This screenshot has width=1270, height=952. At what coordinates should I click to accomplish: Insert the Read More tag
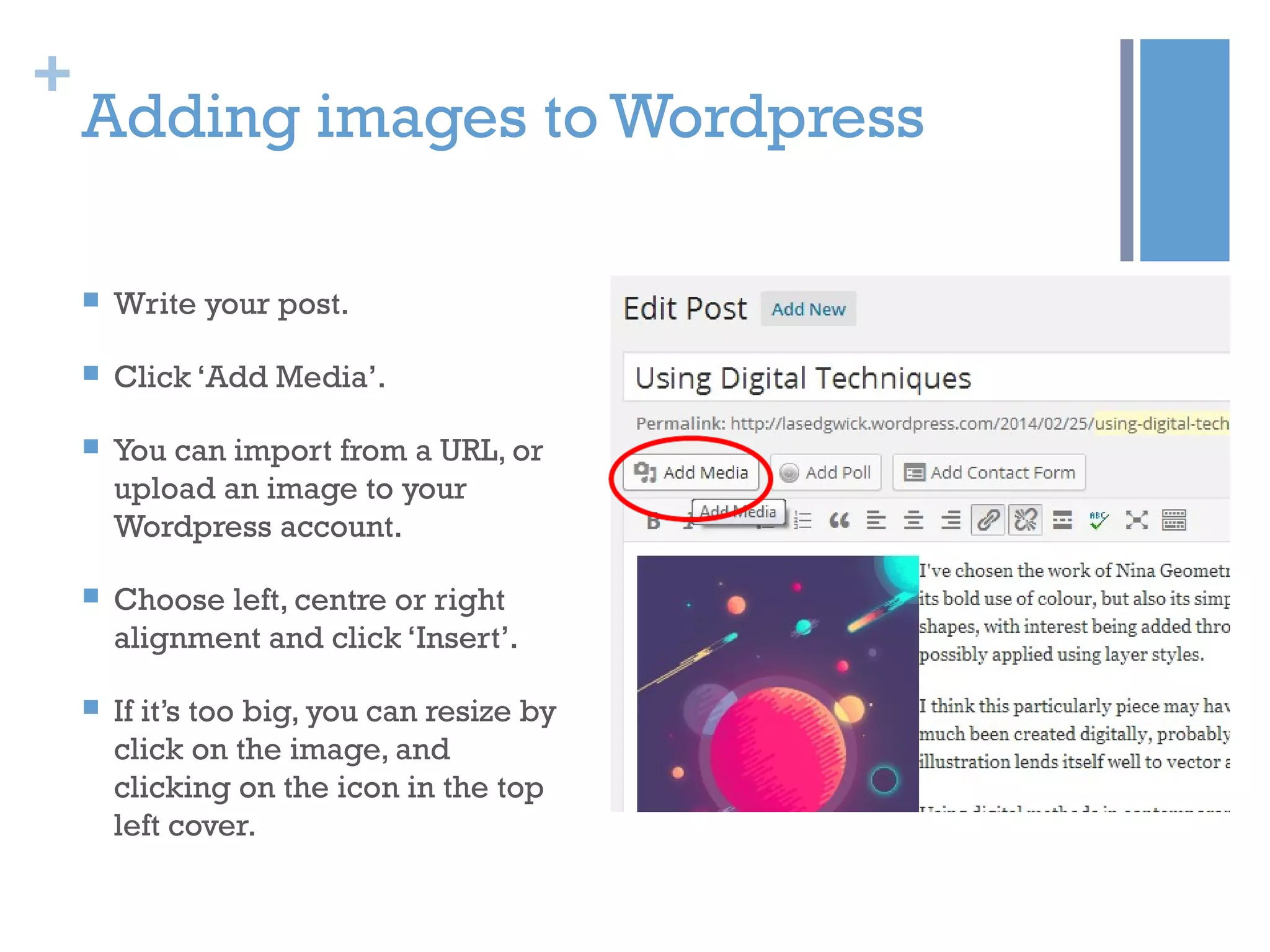click(1062, 520)
